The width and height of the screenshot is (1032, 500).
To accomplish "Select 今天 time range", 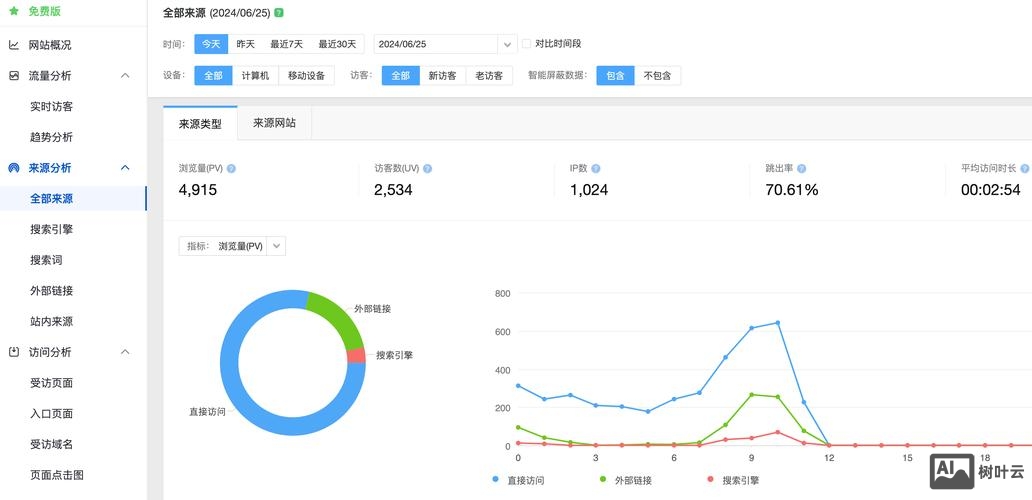I will click(211, 44).
